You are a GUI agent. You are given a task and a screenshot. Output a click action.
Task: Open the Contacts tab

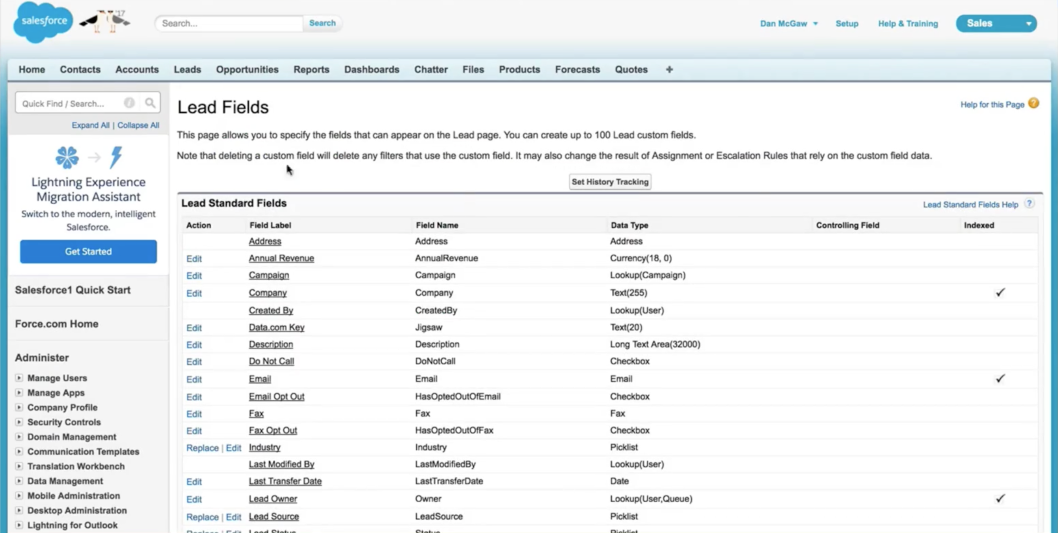(80, 69)
